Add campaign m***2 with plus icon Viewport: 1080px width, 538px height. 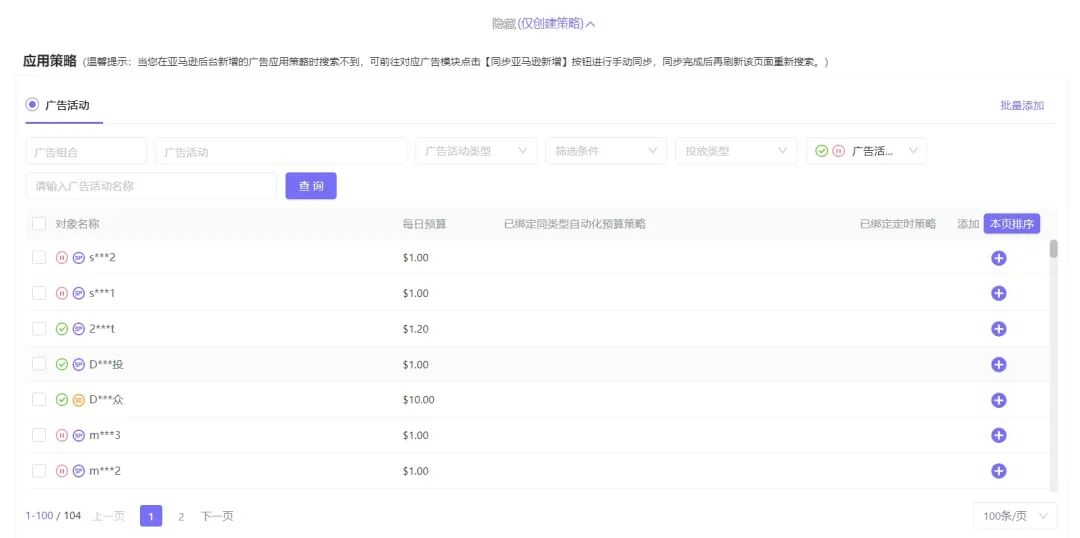(998, 471)
